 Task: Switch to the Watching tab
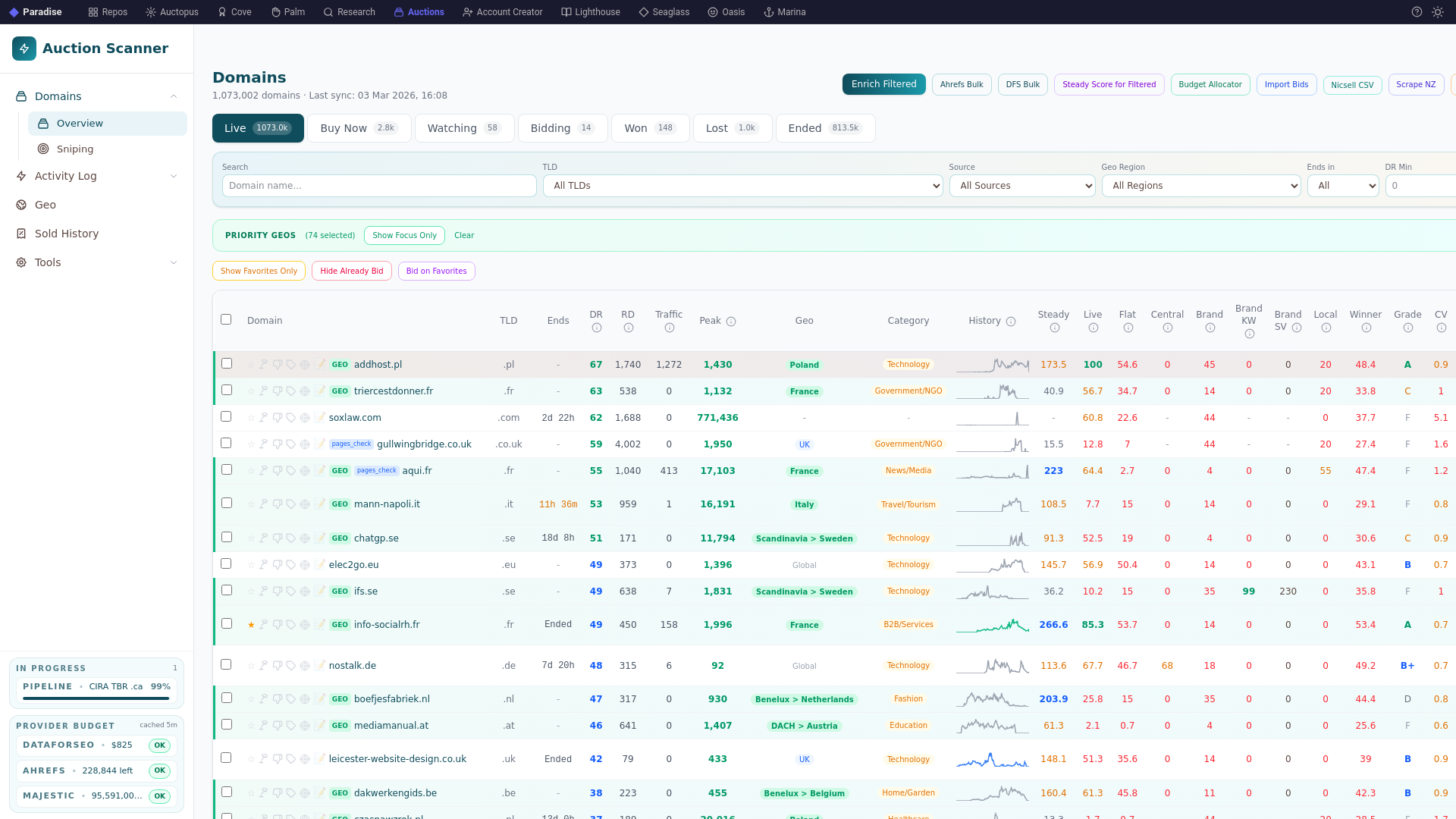pos(463,128)
